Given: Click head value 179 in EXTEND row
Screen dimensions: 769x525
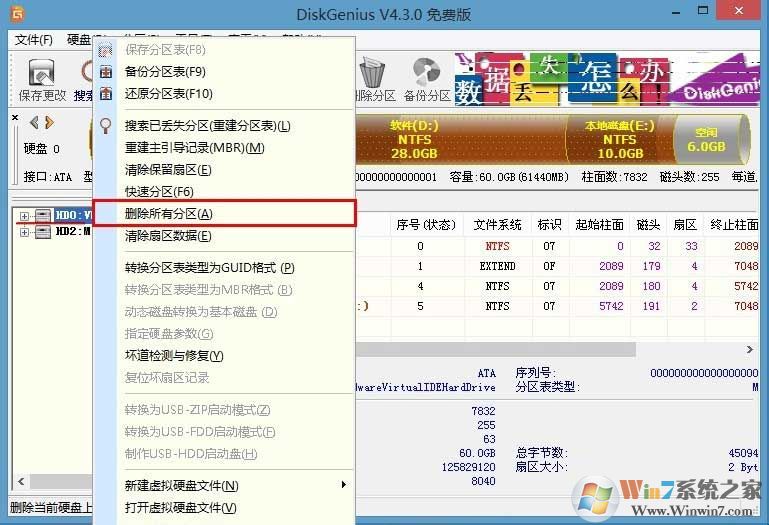Looking at the screenshot, I should [651, 266].
